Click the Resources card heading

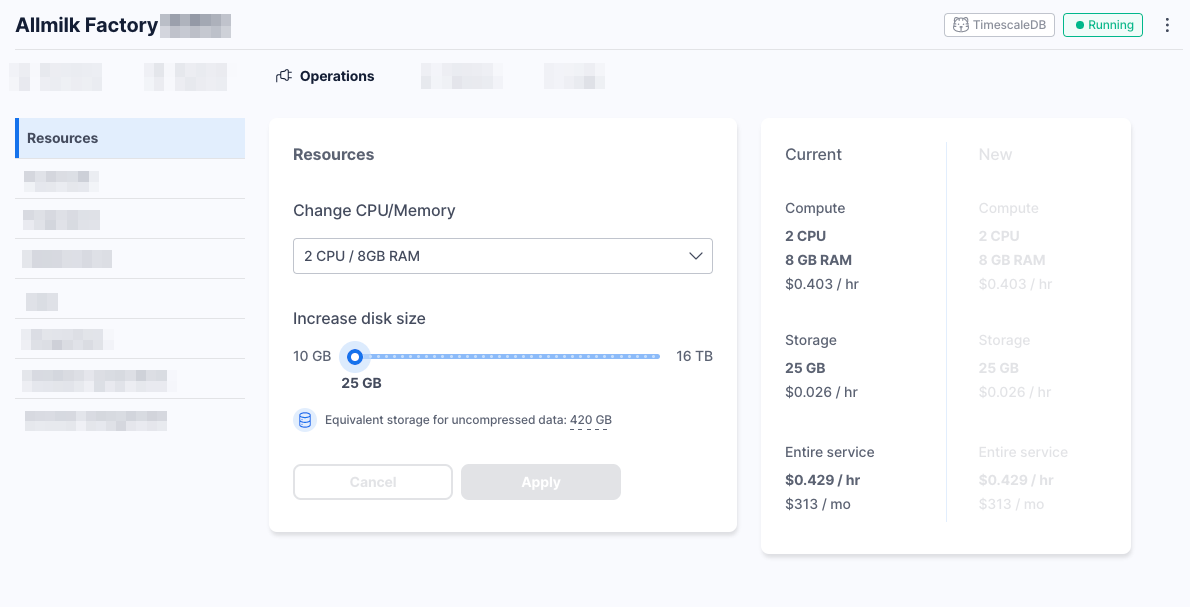coord(333,155)
